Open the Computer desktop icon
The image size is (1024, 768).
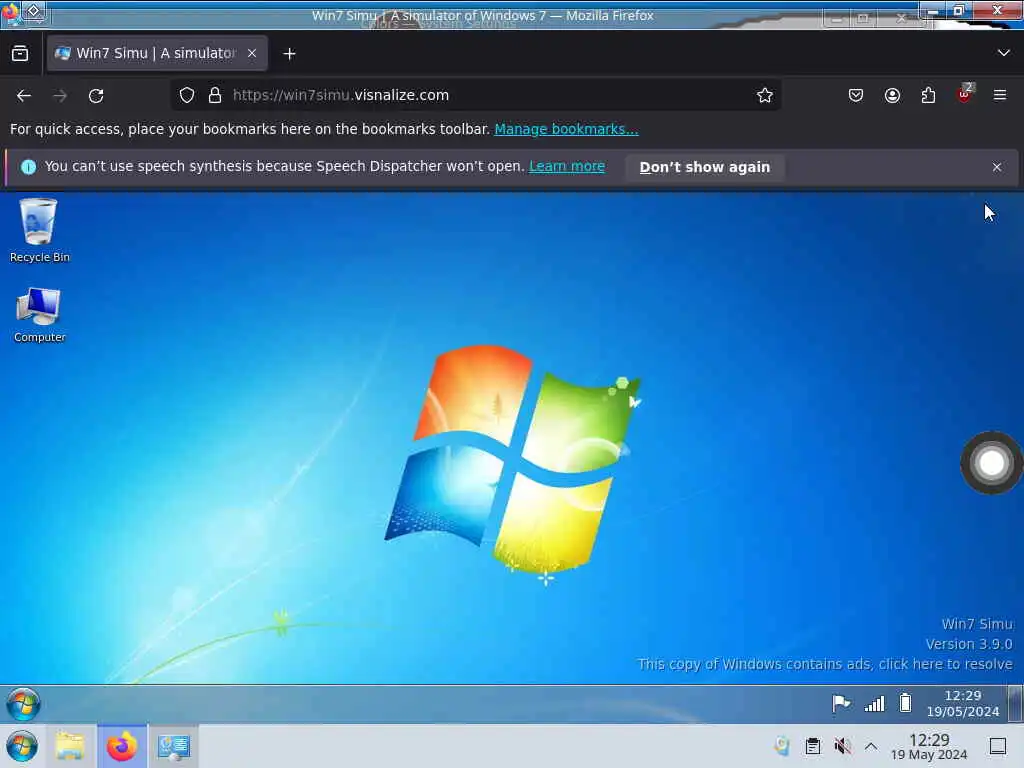(39, 315)
